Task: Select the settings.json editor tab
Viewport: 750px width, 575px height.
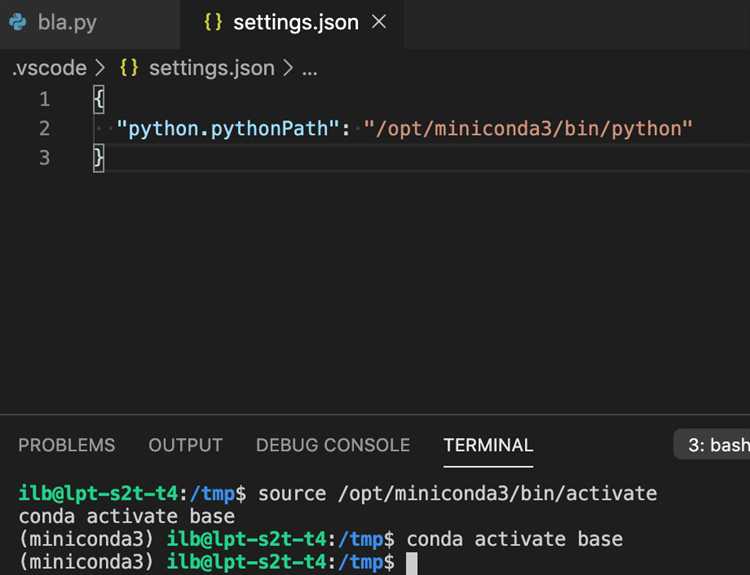Action: point(292,23)
